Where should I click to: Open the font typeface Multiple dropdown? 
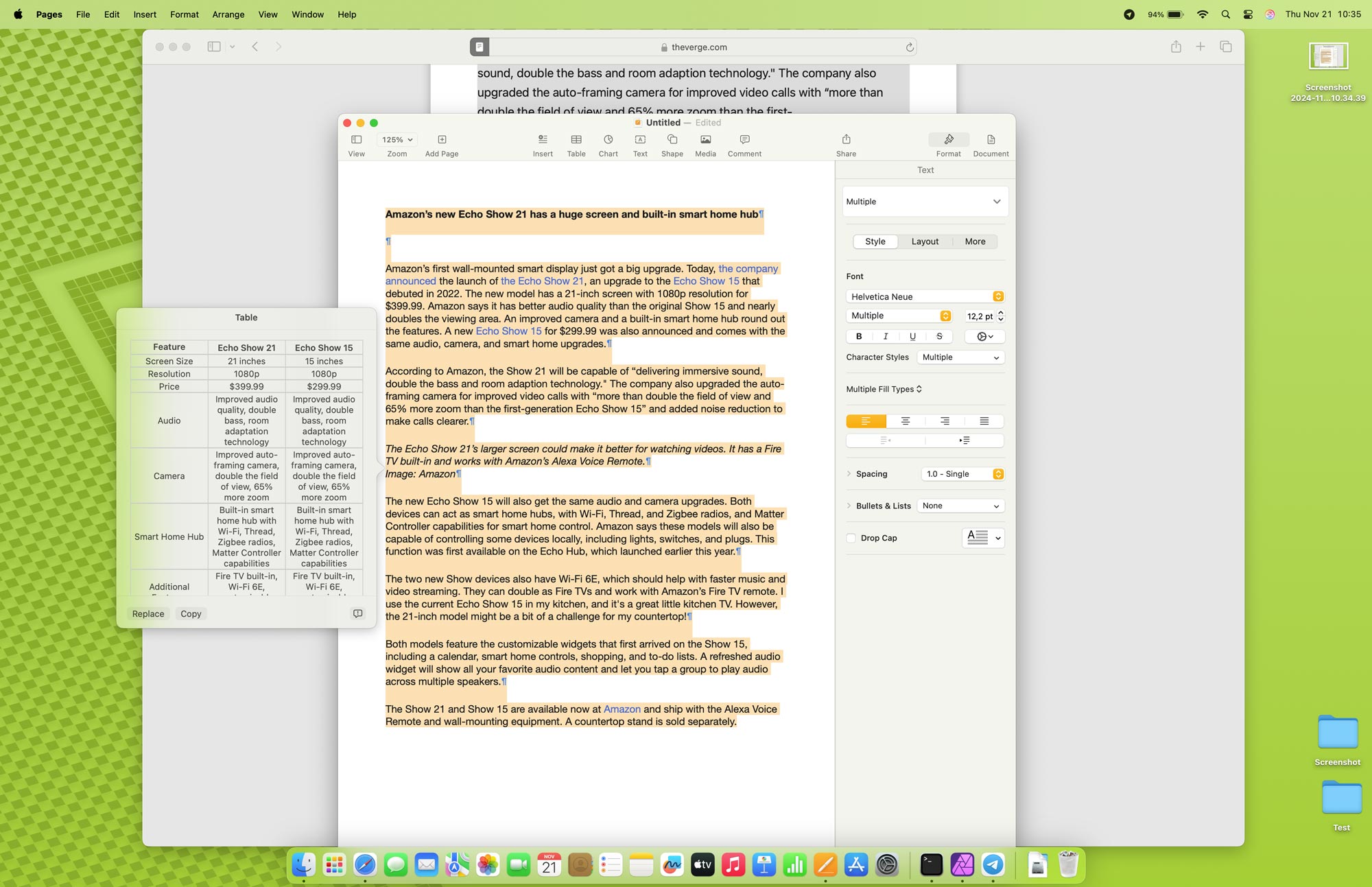899,316
